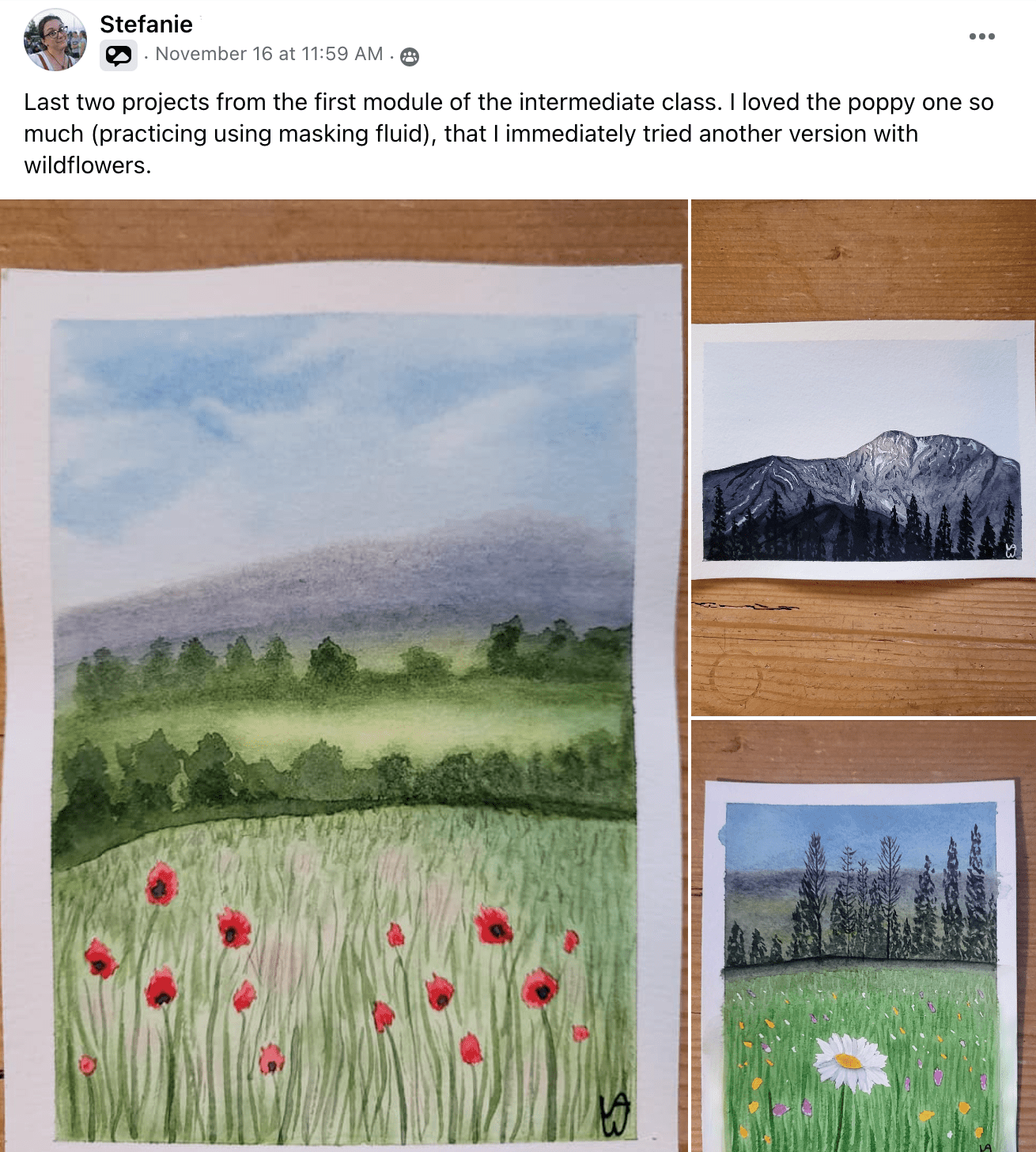Click the signature on the mountain painting

[1010, 551]
